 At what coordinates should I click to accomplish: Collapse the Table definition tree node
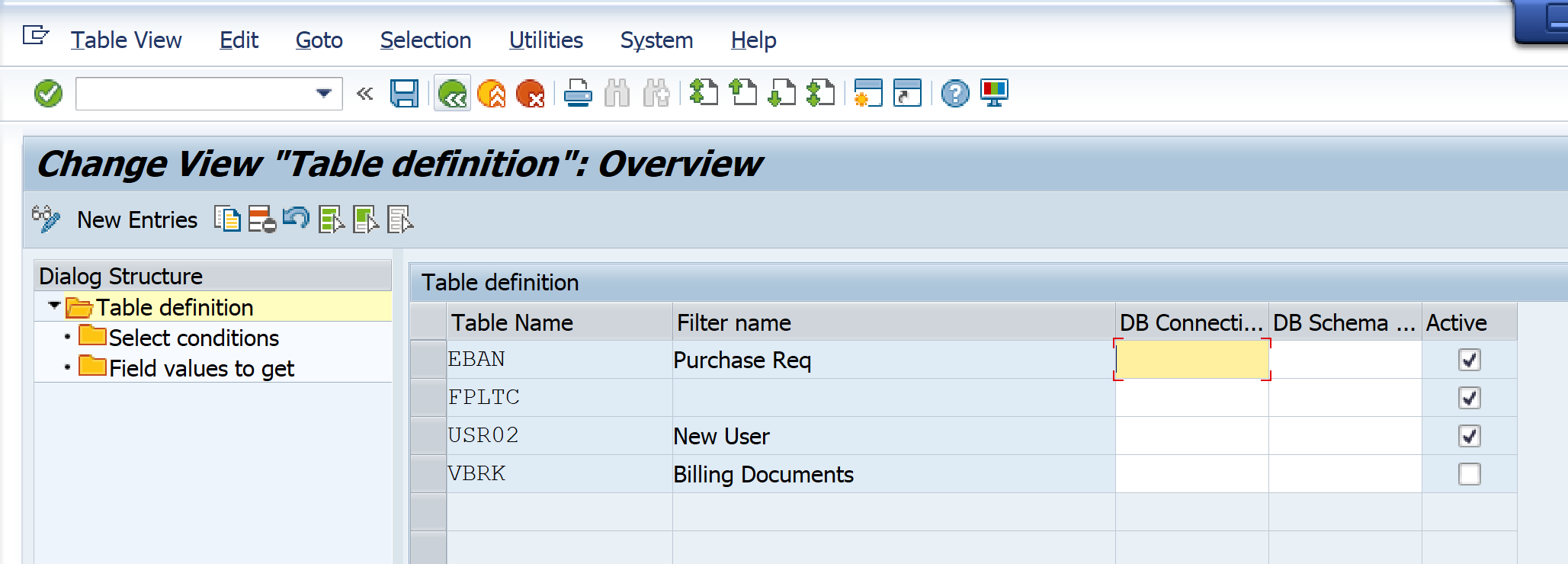click(54, 306)
